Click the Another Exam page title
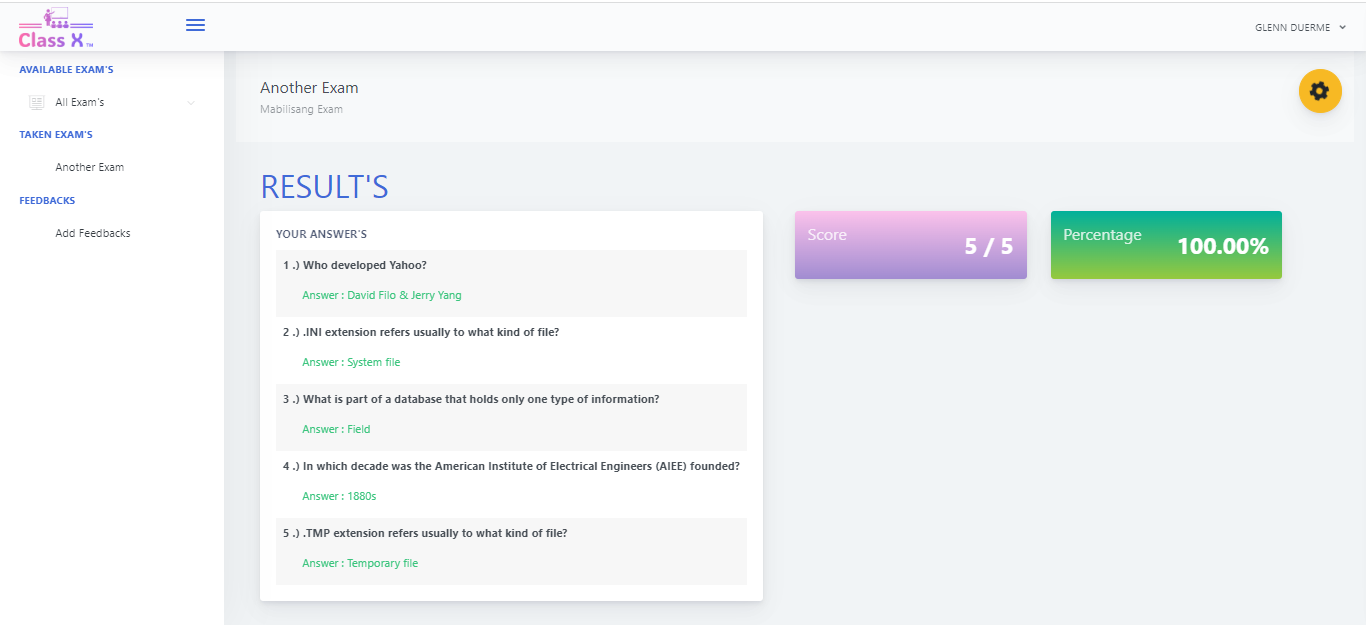1366x625 pixels. tap(309, 88)
